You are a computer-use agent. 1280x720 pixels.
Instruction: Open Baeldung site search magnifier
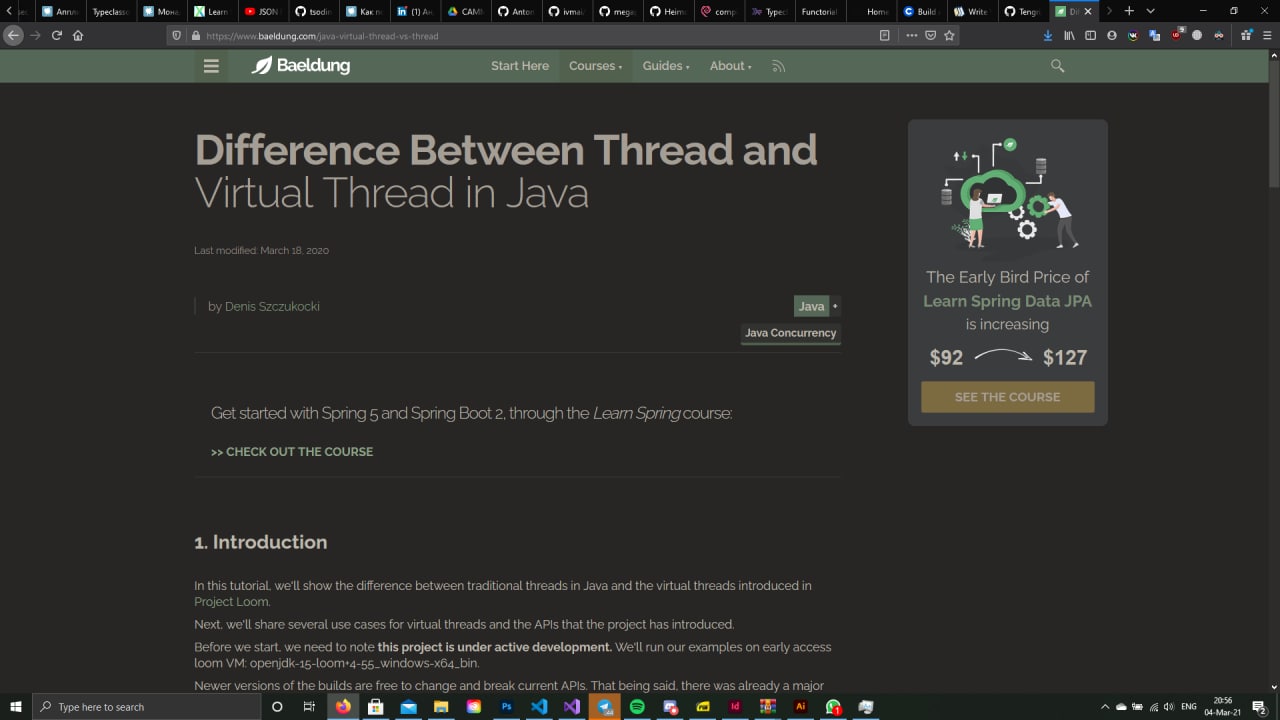1057,66
